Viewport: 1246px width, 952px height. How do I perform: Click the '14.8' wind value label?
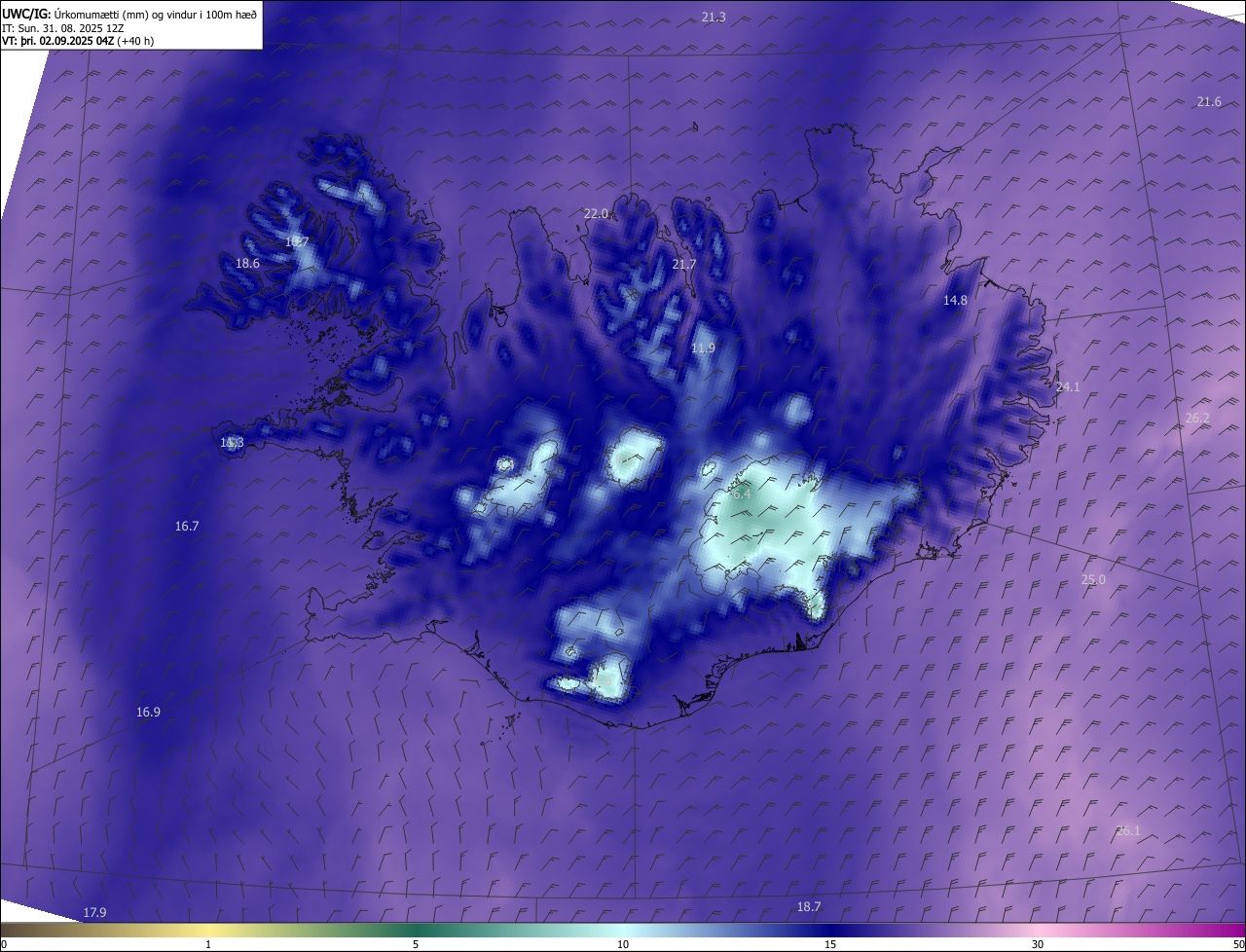point(955,301)
